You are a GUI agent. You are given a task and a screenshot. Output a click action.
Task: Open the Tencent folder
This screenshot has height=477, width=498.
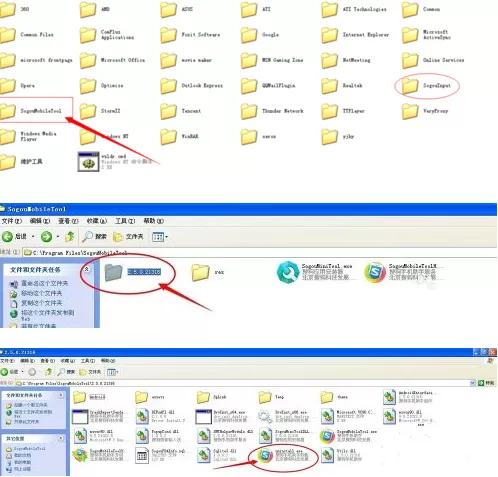point(181,111)
